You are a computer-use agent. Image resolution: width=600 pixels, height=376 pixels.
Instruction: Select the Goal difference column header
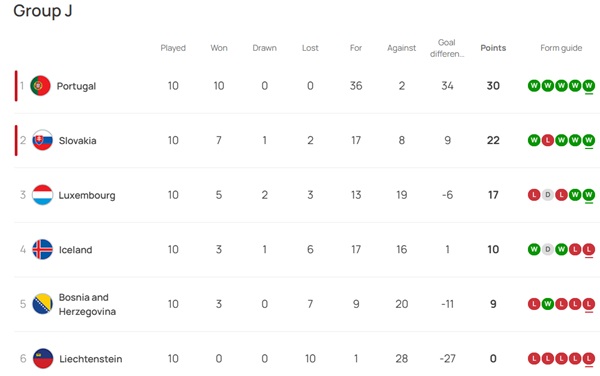(447, 48)
